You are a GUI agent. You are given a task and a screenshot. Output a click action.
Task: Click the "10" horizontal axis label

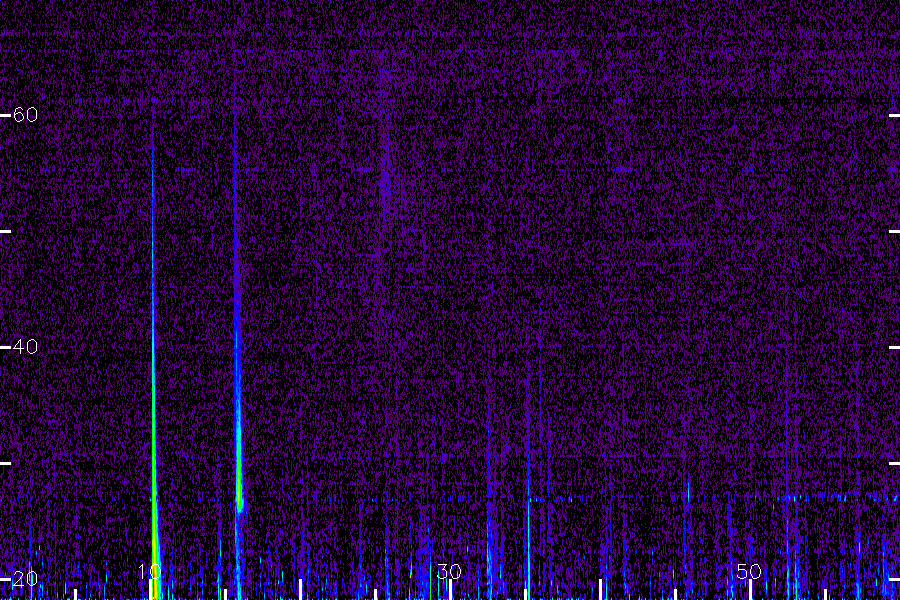pos(149,571)
